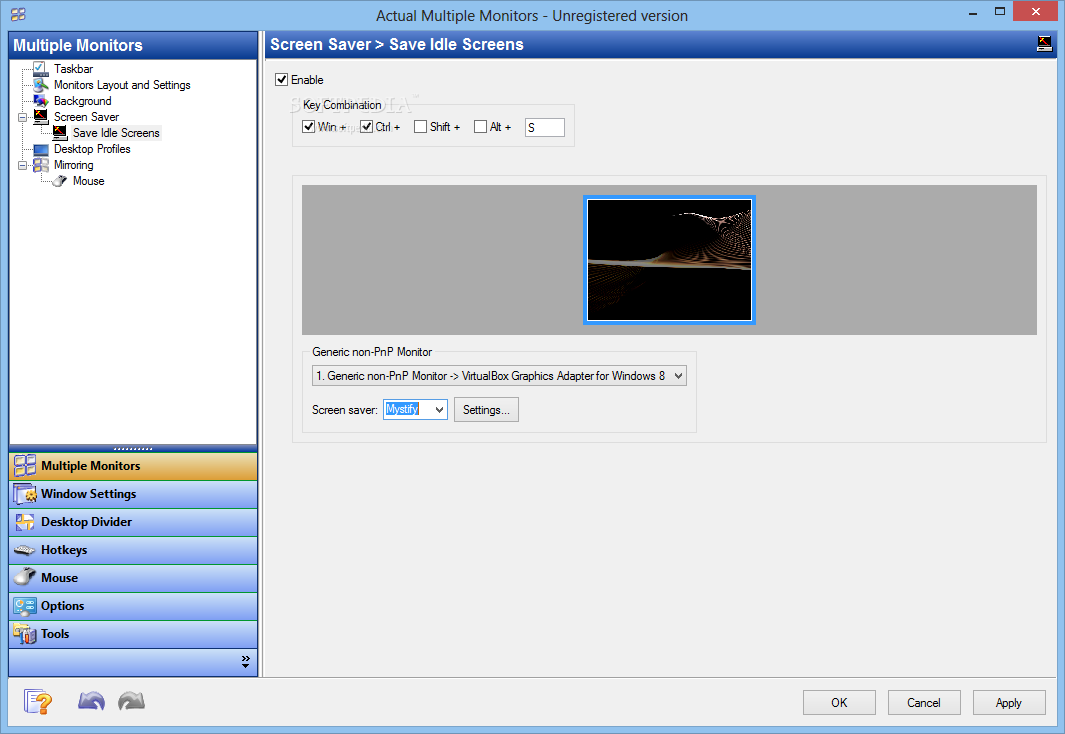Switch to Tools section
The image size is (1065, 734).
pos(133,634)
